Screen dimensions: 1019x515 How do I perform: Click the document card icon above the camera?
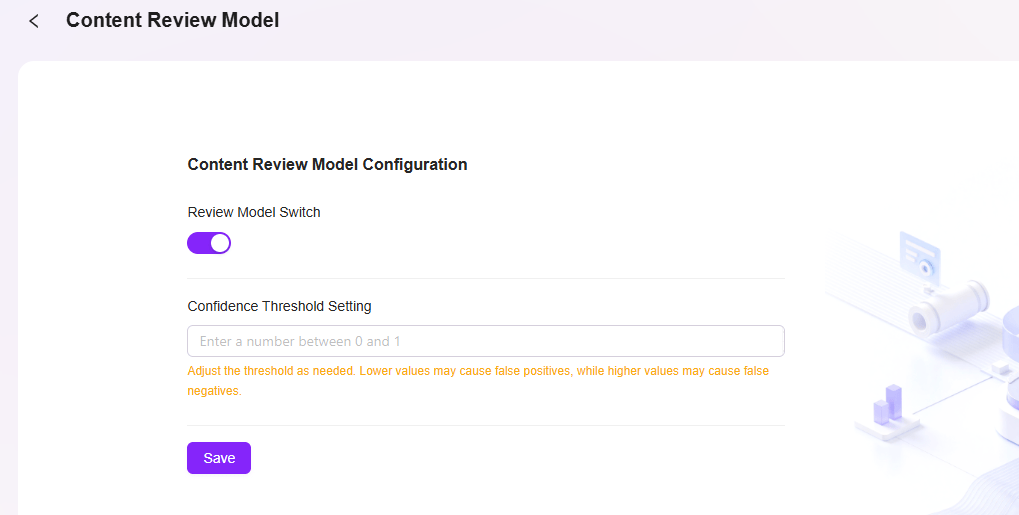click(x=920, y=254)
